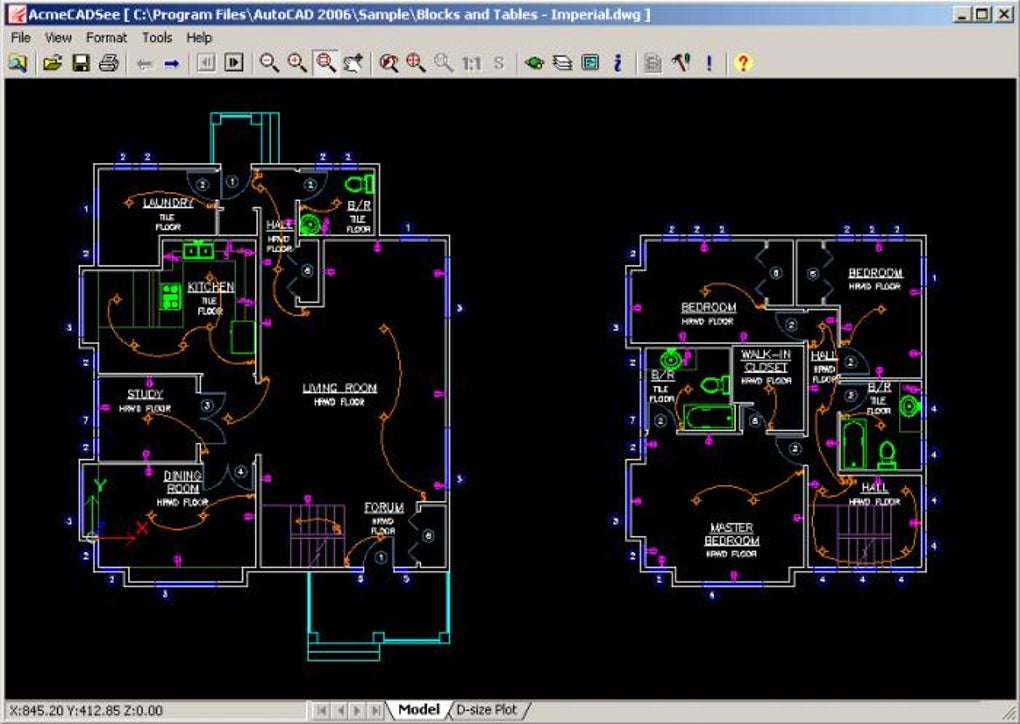This screenshot has height=724, width=1020.
Task: Open the Tools menu
Action: tap(157, 38)
